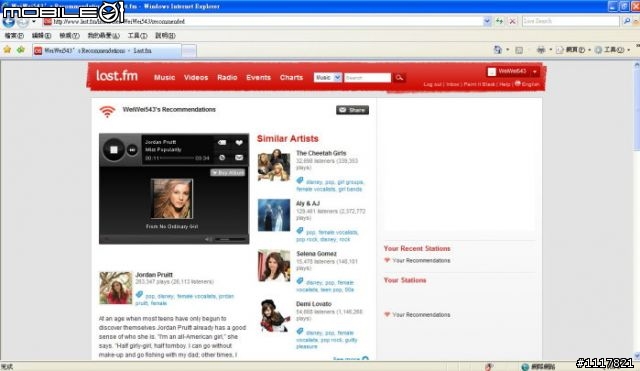The image size is (640, 371).
Task: Click the Live Search input box
Action: coord(571,21)
